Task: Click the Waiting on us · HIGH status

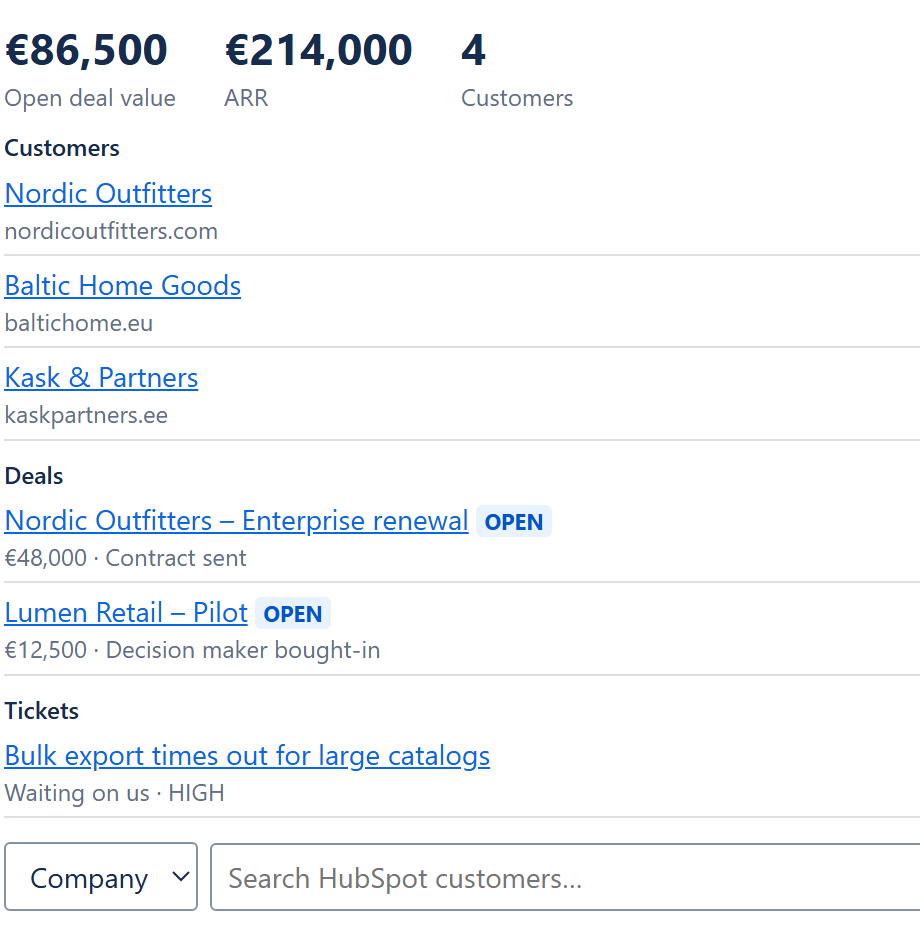Action: (x=114, y=793)
